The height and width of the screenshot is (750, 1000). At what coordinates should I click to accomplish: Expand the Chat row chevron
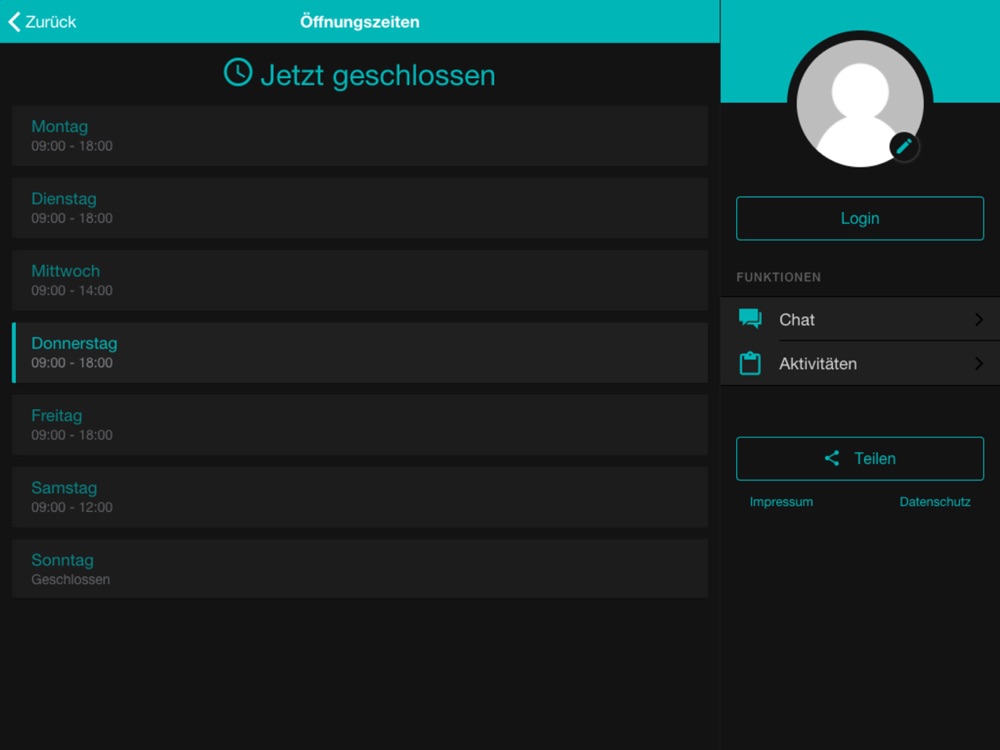coord(979,319)
